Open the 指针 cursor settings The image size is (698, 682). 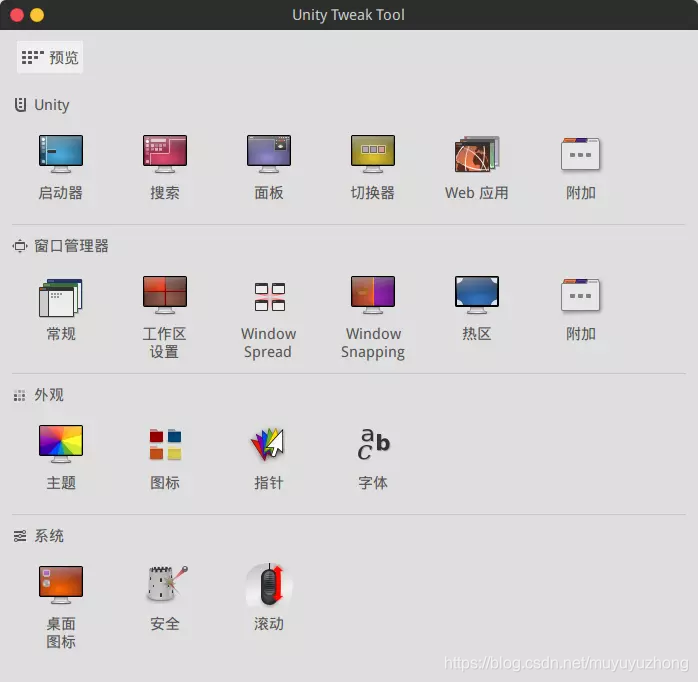(269, 458)
